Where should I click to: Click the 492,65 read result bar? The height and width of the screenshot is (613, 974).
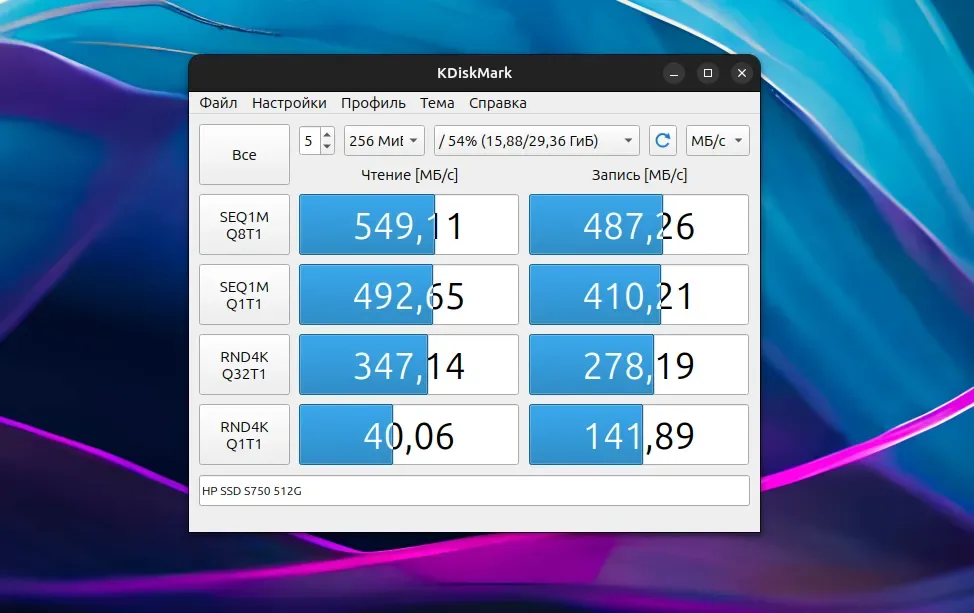[x=409, y=295]
